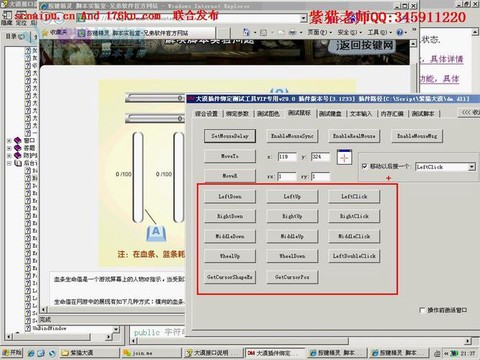Switch to the 测试脚本 tab

(423, 114)
